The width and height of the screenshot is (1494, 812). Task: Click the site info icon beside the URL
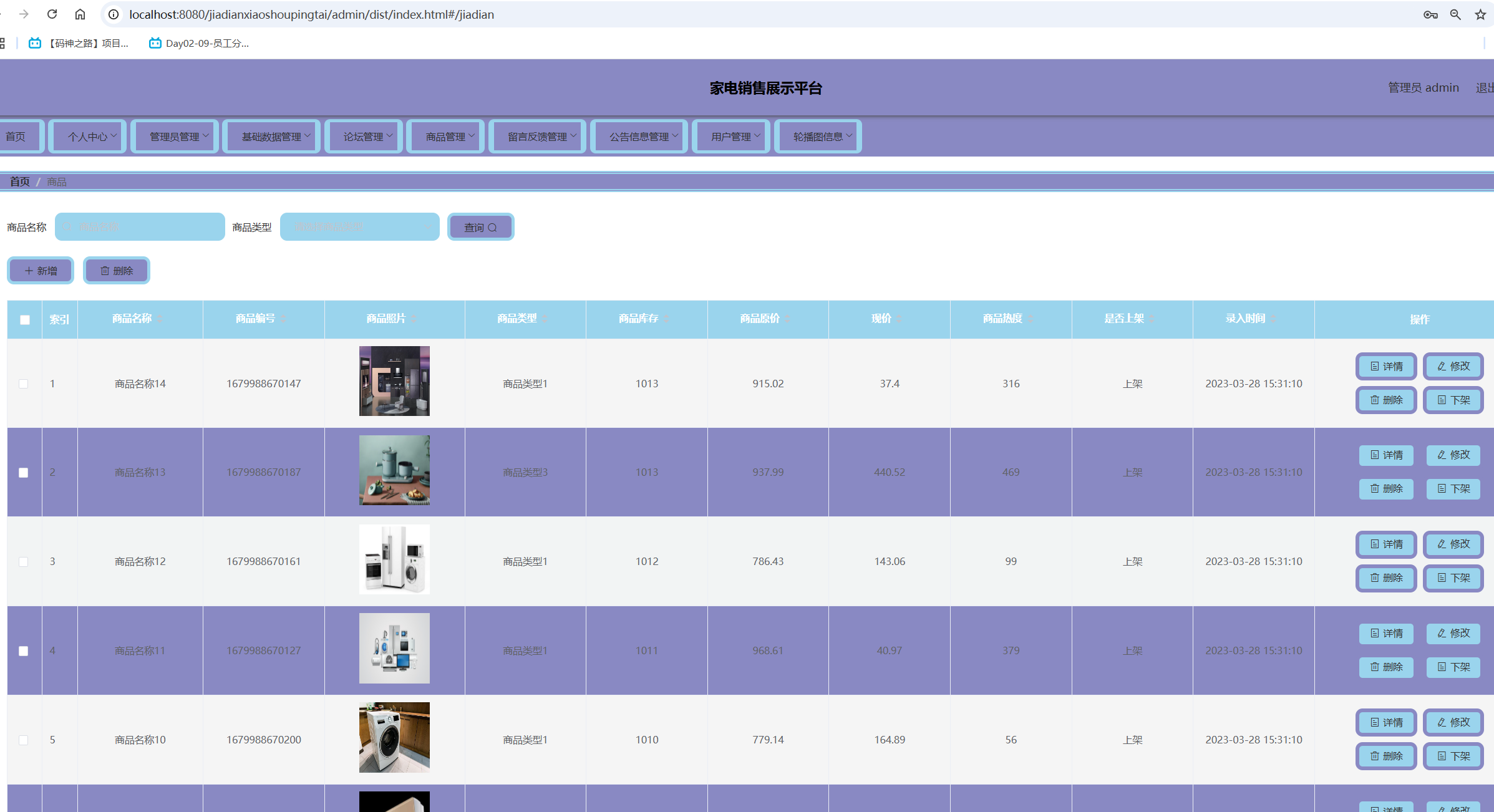tap(114, 14)
